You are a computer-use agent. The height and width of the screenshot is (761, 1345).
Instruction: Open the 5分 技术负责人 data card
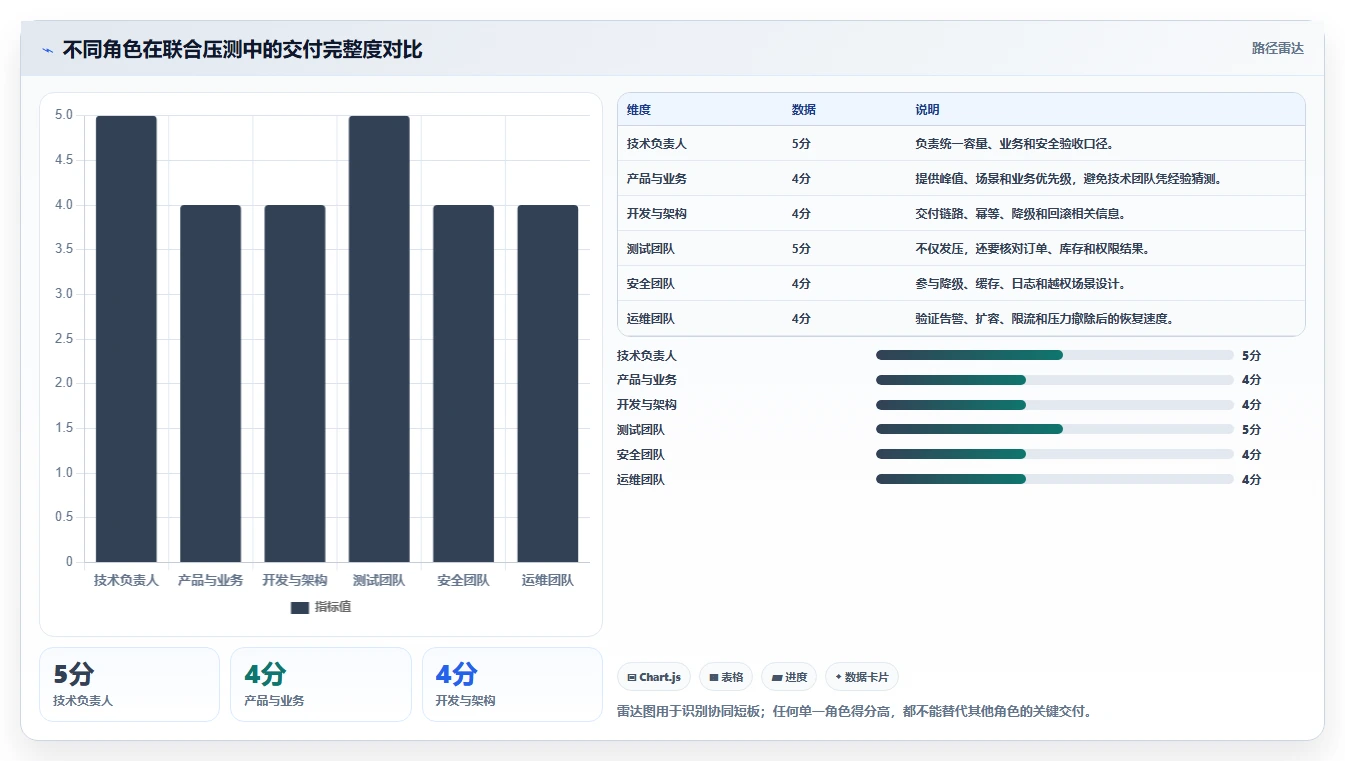click(x=129, y=685)
